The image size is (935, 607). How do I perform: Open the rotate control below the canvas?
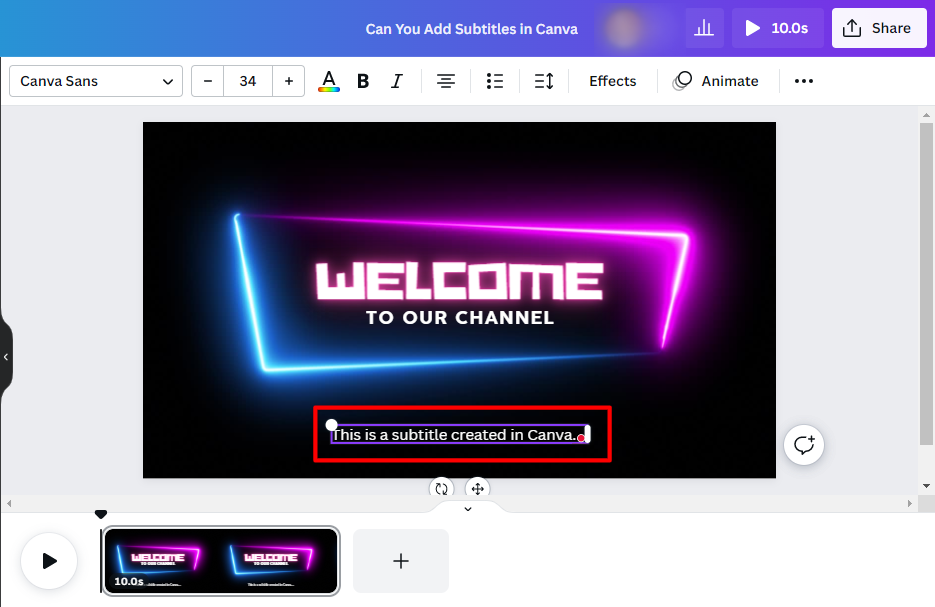[441, 489]
